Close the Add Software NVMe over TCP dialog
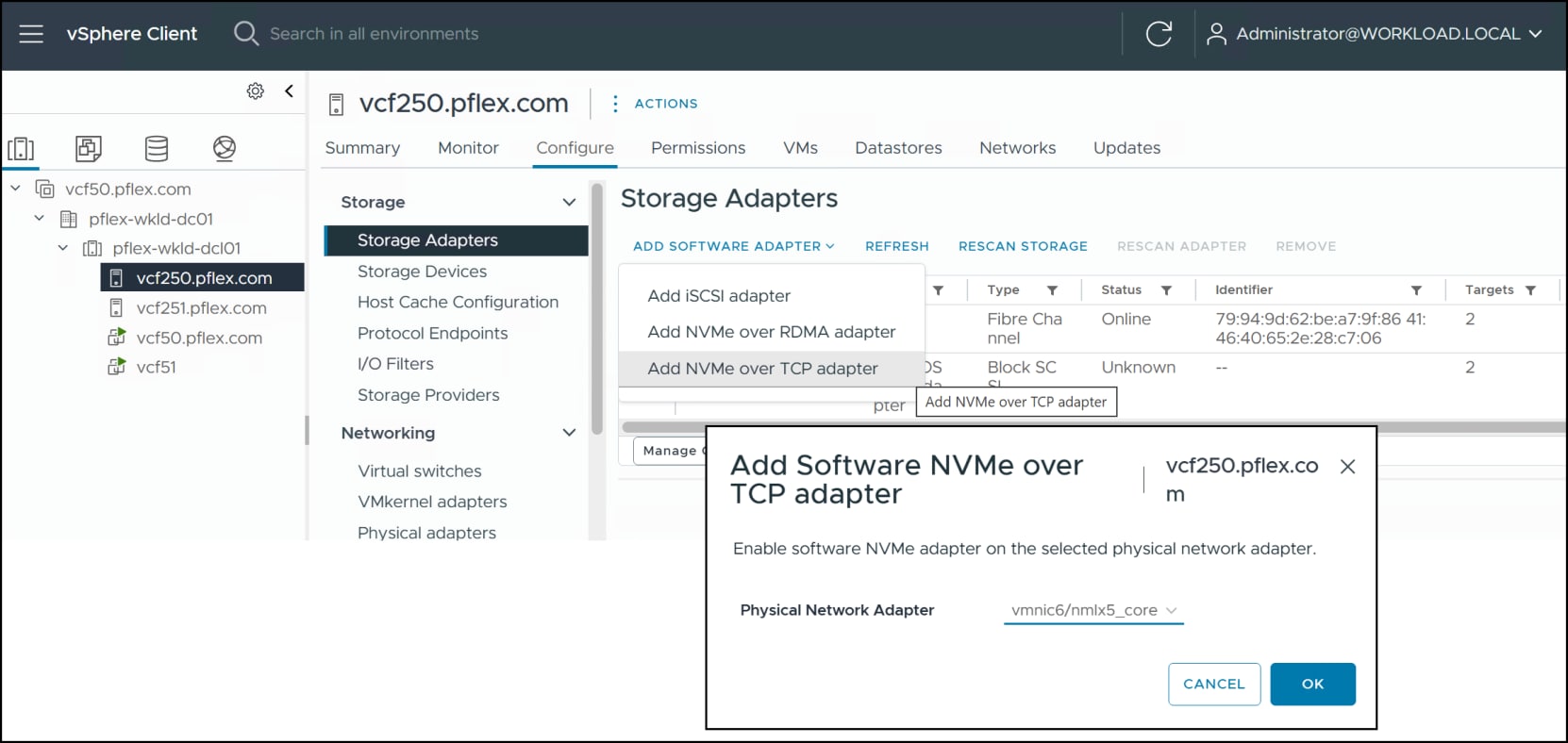 coord(1348,467)
